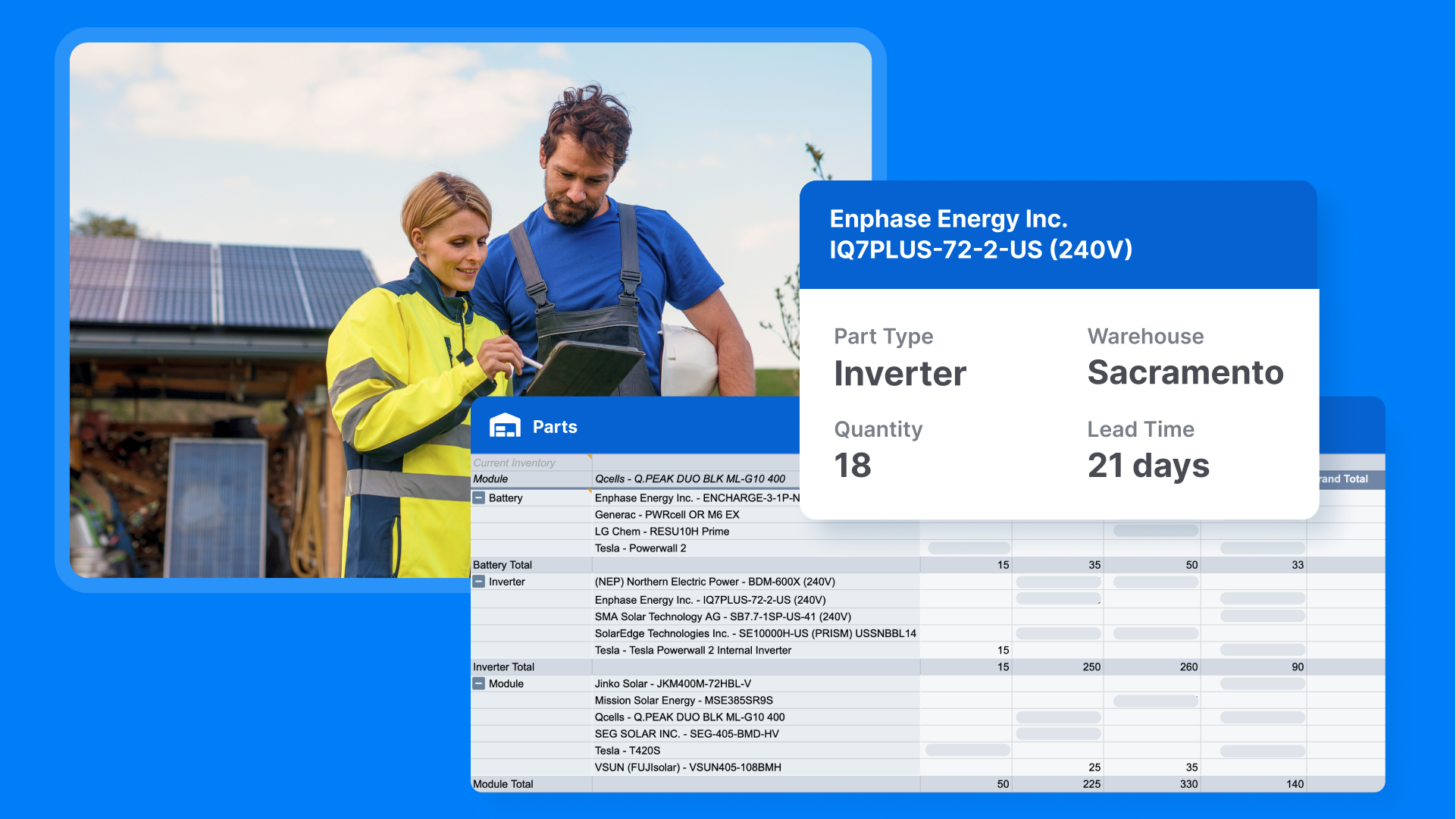The height and width of the screenshot is (819, 1456).
Task: Select the Module Total value 330
Action: click(x=1188, y=783)
